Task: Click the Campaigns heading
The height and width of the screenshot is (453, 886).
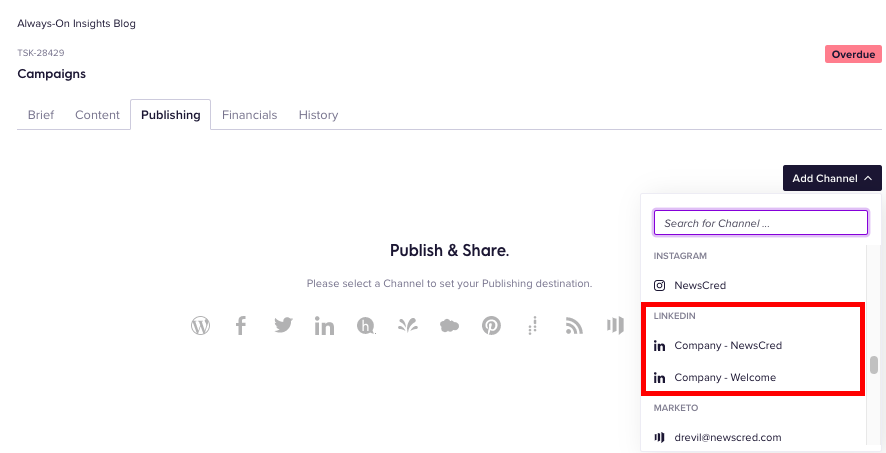Action: click(x=51, y=73)
